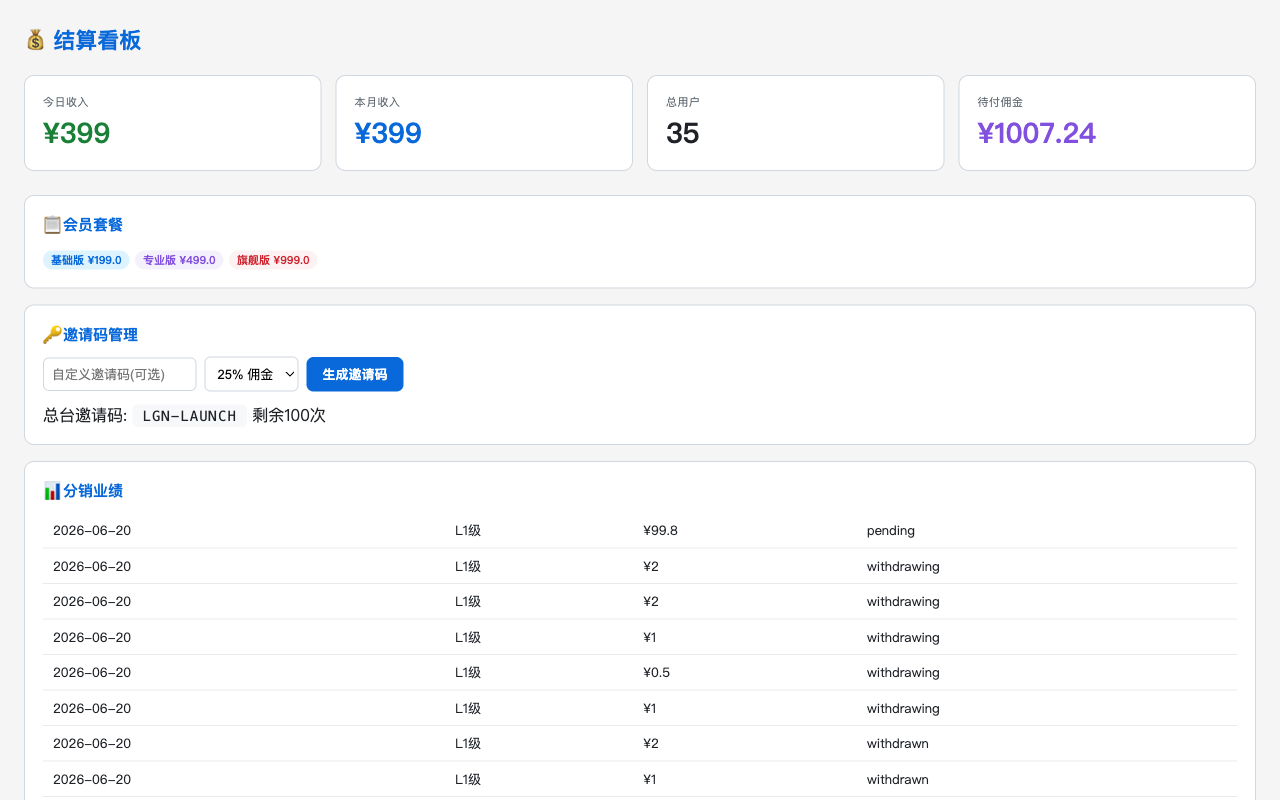Click the ¥1007.24 待付佣金 amount
This screenshot has height=800, width=1280.
(x=1037, y=133)
